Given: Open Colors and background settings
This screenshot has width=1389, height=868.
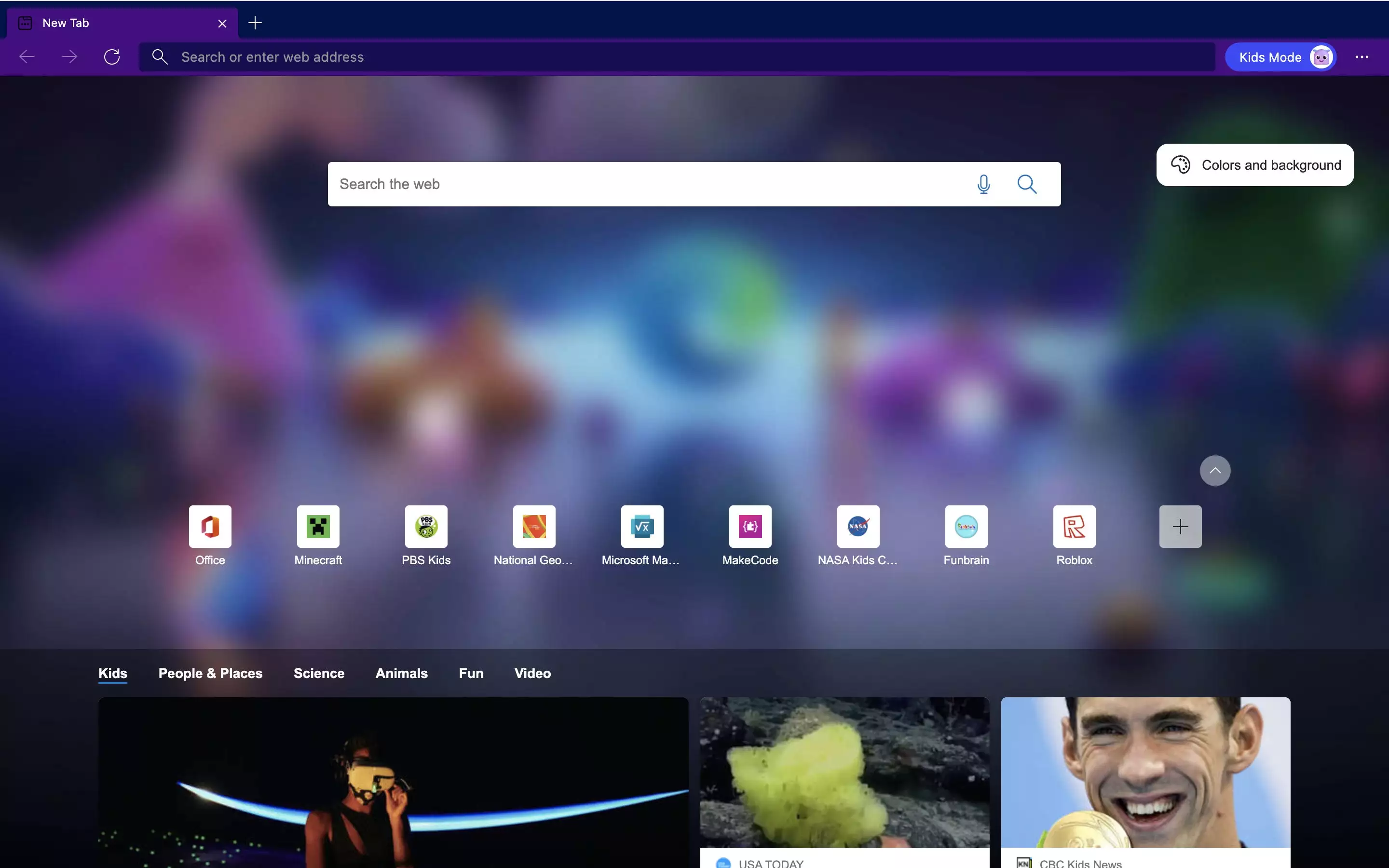Looking at the screenshot, I should (x=1255, y=165).
